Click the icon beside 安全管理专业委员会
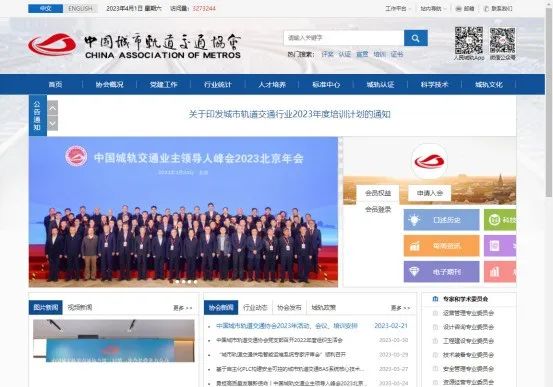The width and height of the screenshot is (553, 387). click(435, 369)
